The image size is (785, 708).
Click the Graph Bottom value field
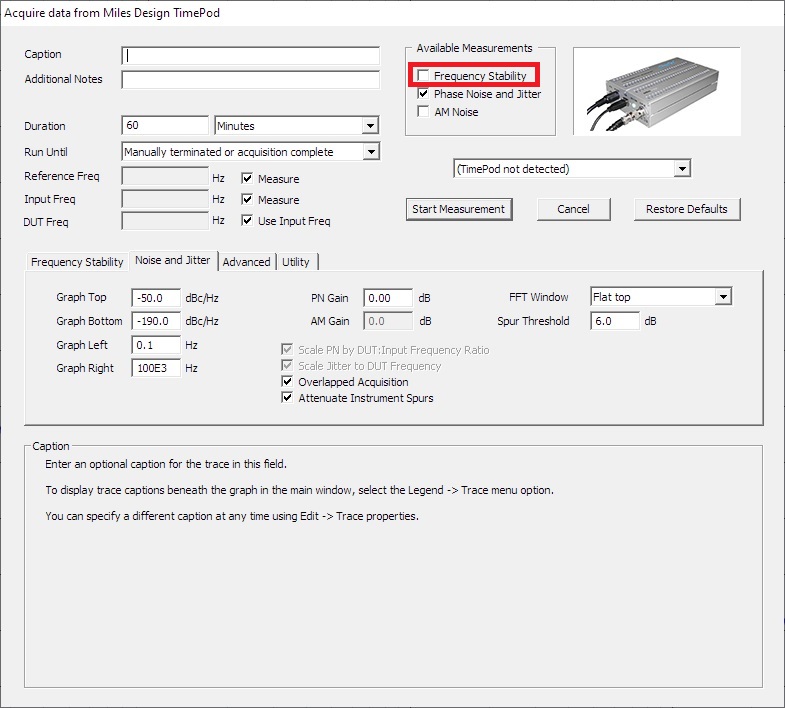click(x=156, y=321)
